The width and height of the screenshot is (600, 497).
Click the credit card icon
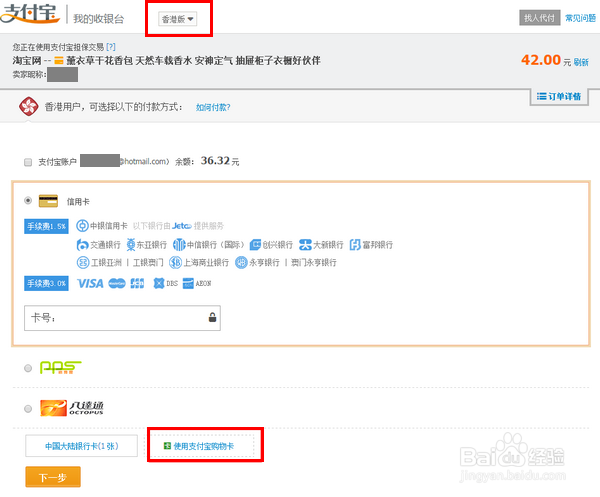pyautogui.click(x=48, y=201)
